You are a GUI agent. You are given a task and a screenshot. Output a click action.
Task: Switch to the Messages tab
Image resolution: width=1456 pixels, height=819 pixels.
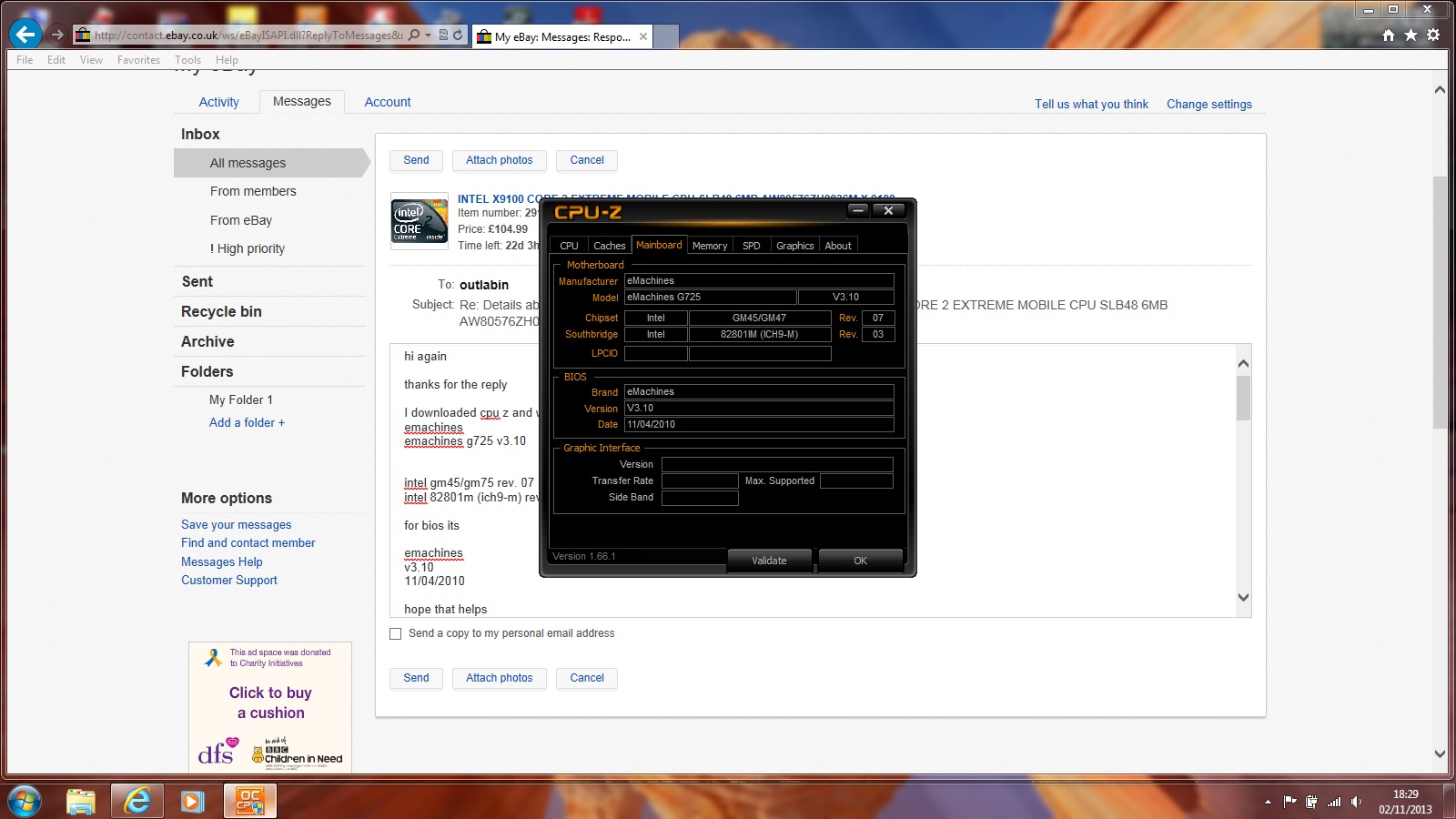coord(302,101)
